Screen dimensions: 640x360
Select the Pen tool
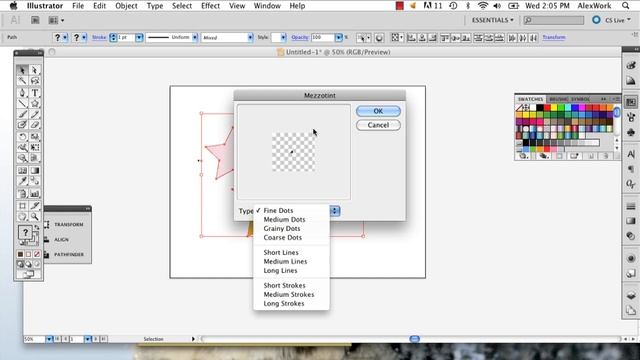tap(22, 93)
